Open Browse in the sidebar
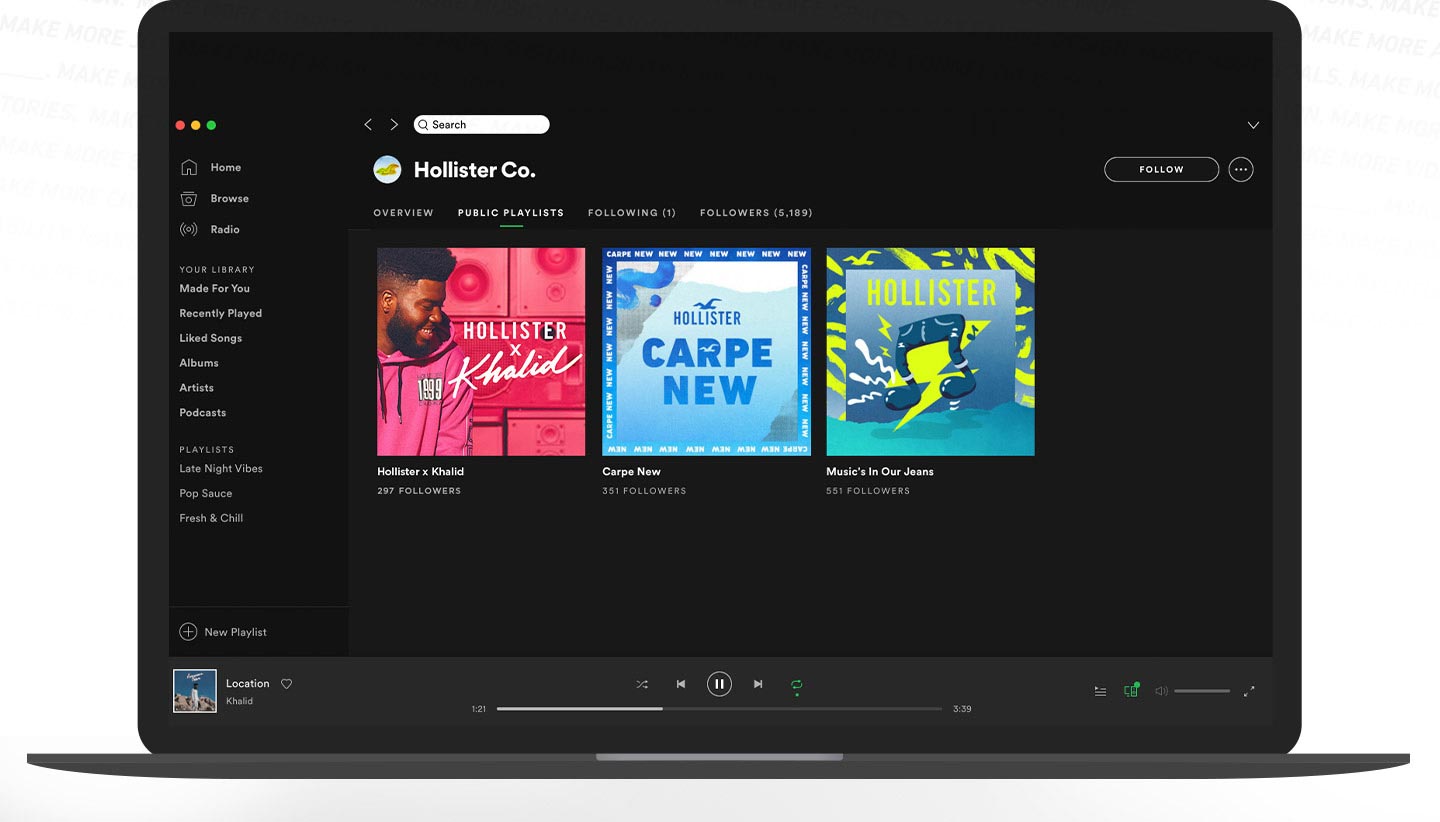The width and height of the screenshot is (1440, 822). click(230, 199)
